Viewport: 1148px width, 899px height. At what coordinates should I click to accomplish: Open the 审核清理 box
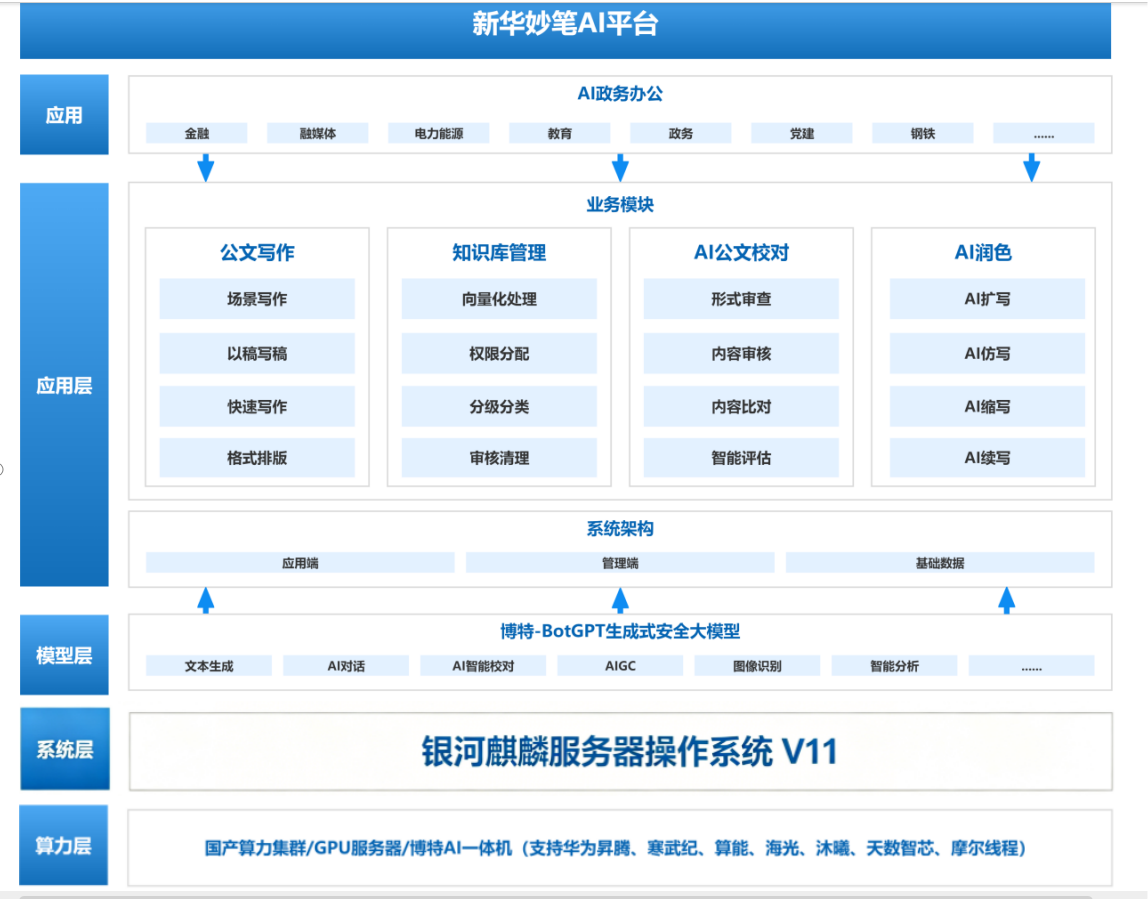tap(499, 458)
